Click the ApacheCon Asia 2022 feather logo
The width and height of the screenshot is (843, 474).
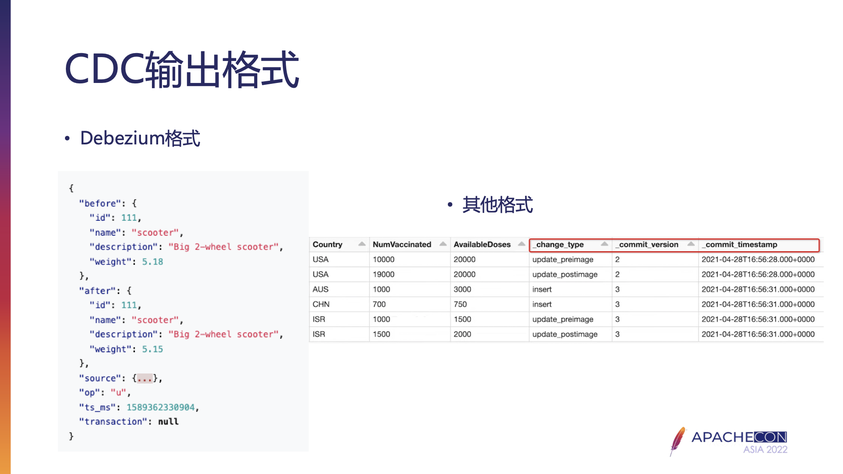(x=677, y=441)
